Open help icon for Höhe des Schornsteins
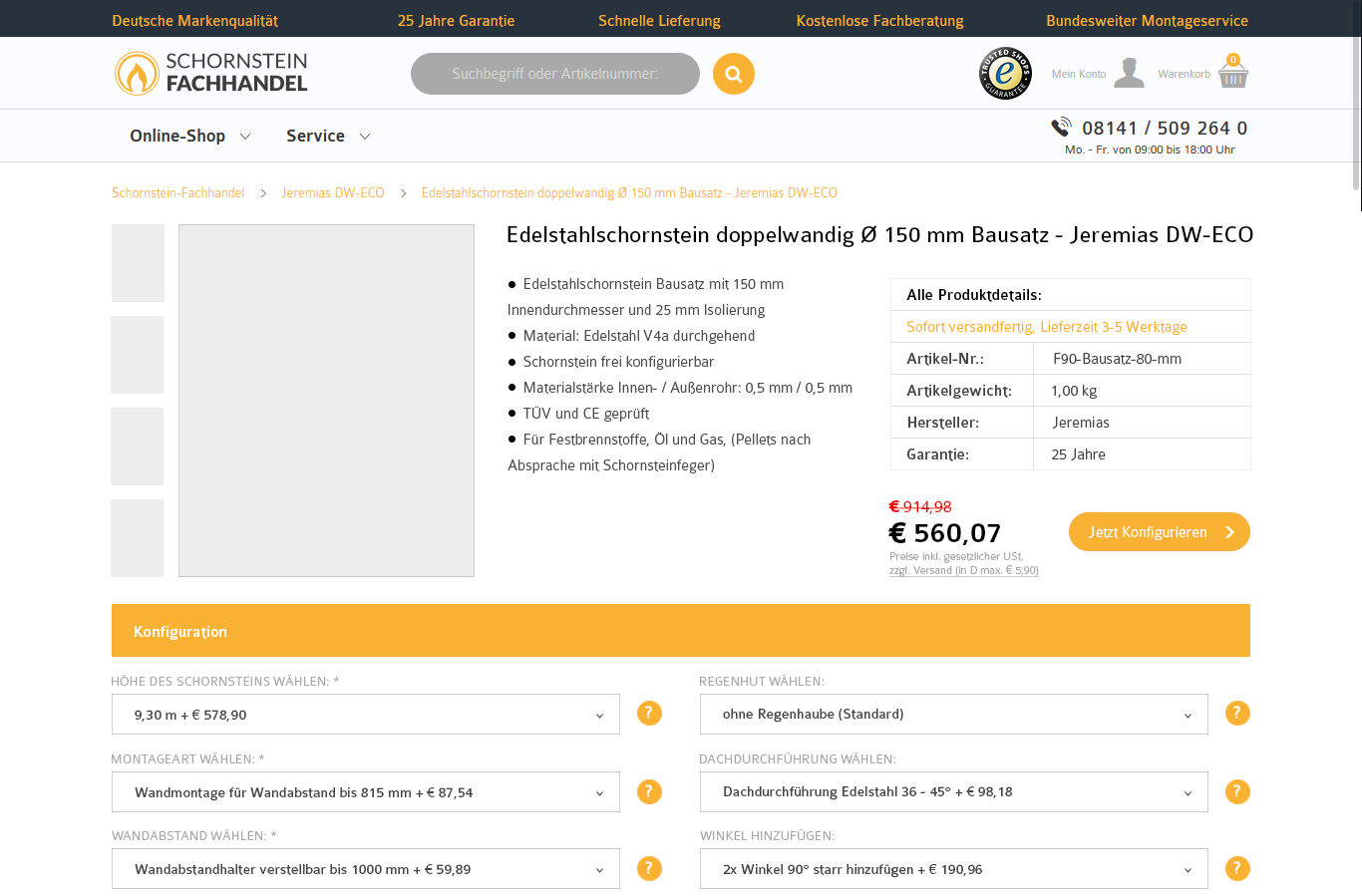 tap(649, 714)
